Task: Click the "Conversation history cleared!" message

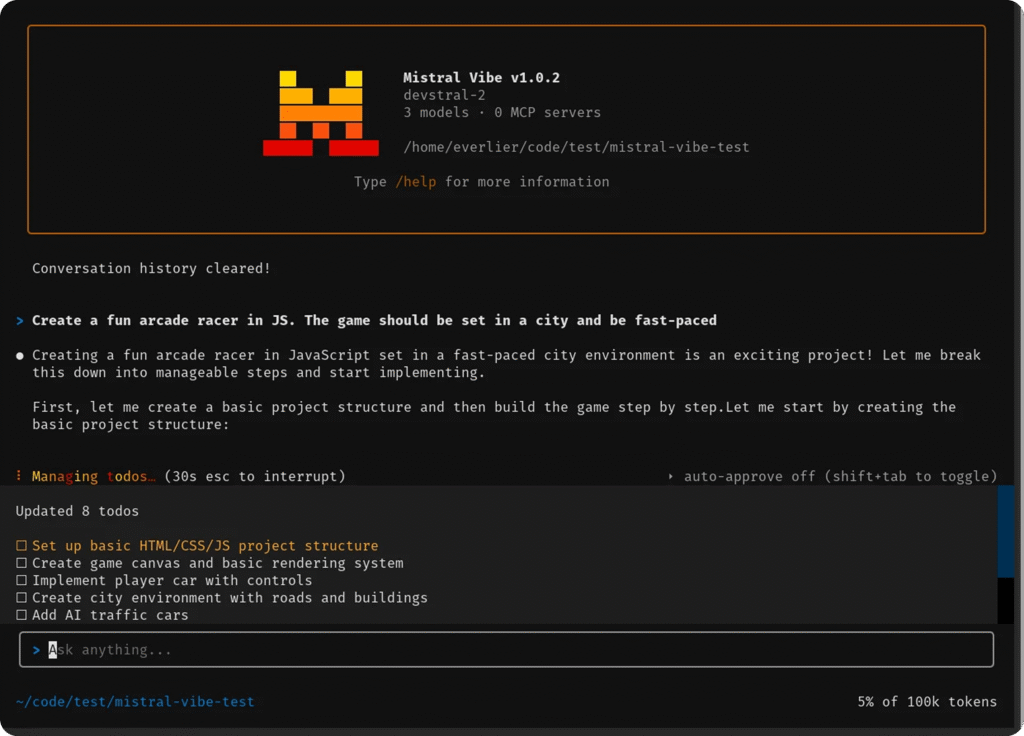Action: (151, 268)
